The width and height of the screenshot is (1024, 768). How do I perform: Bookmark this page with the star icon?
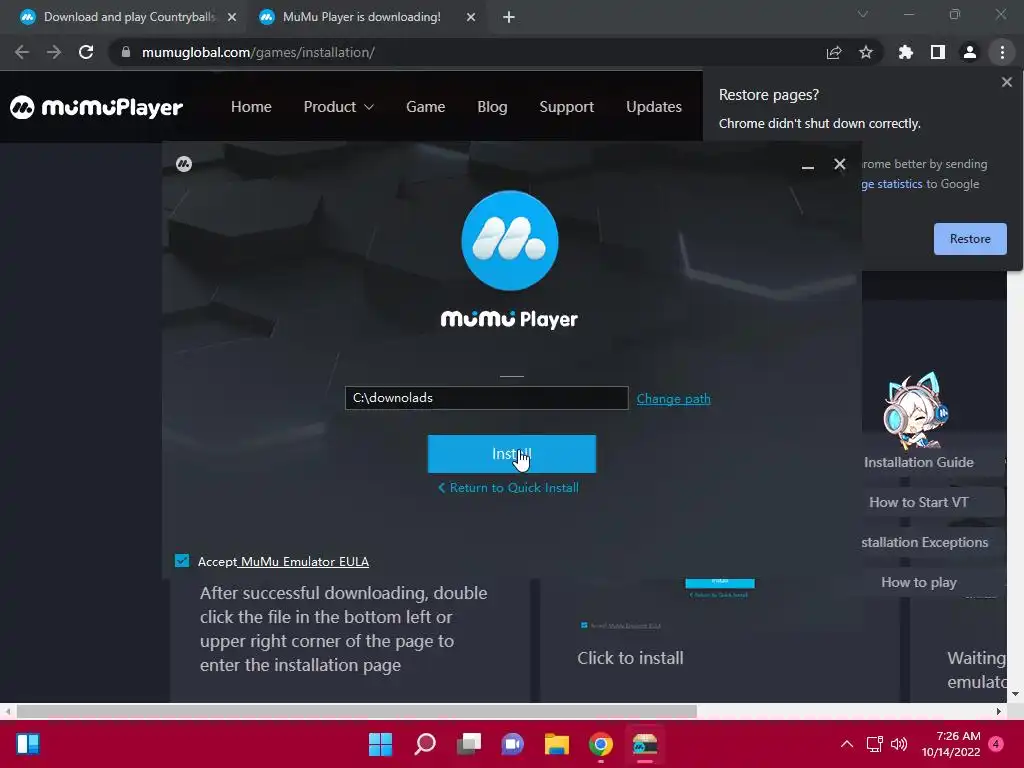[x=866, y=52]
